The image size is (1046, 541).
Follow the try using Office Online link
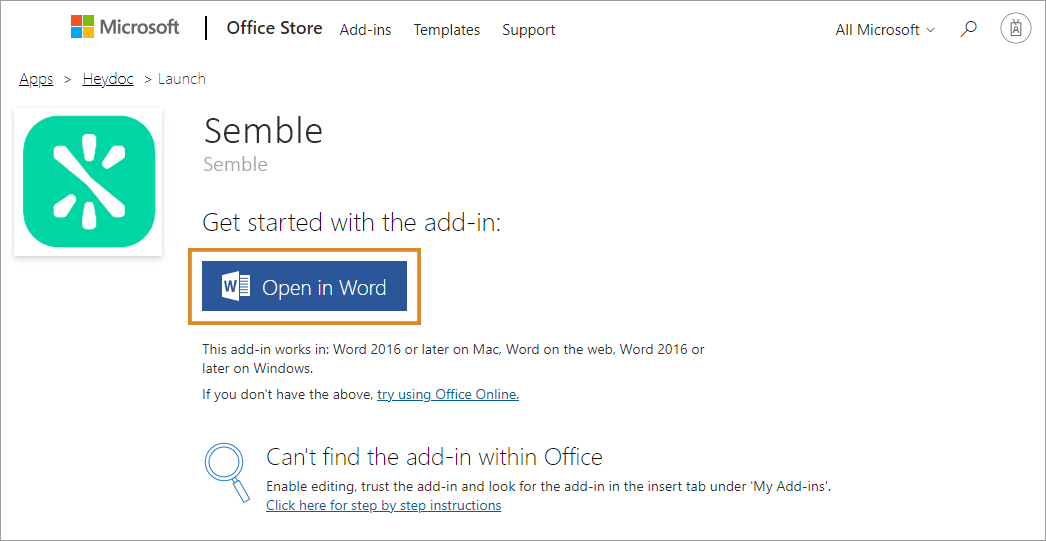[x=448, y=394]
